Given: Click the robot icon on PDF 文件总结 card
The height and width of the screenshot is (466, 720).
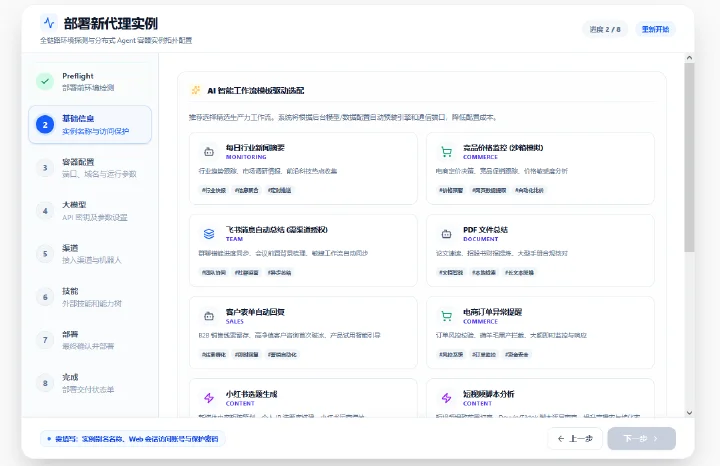Looking at the screenshot, I should (446, 234).
